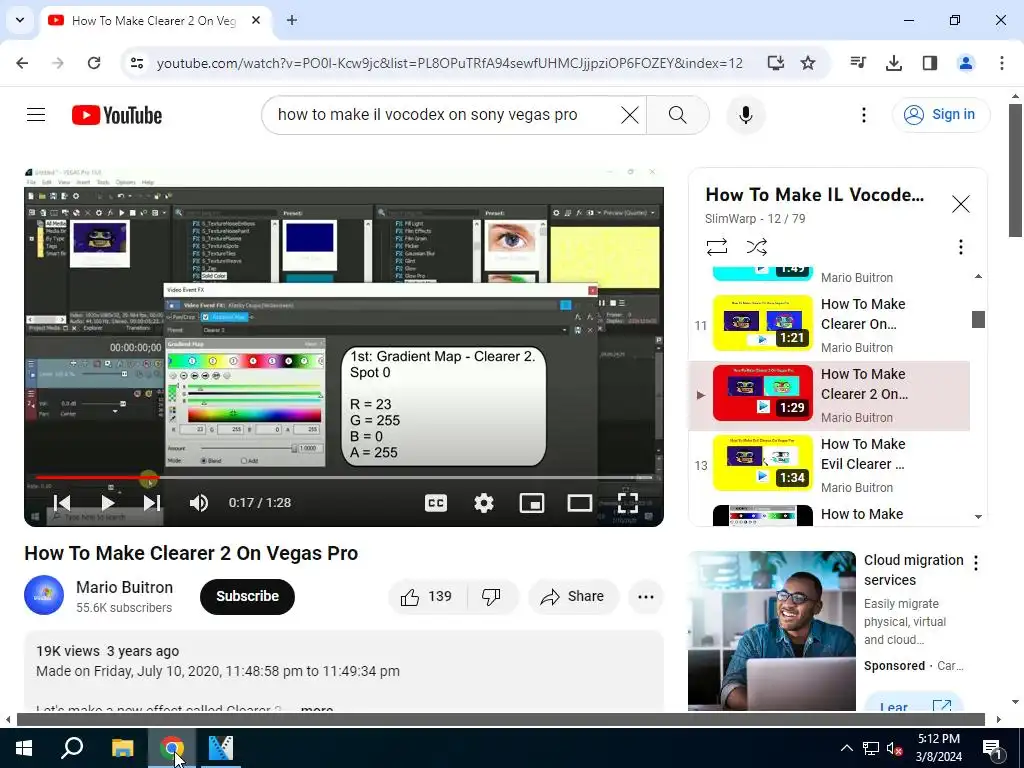Go back in browser history
This screenshot has width=1024, height=768.
(x=22, y=63)
